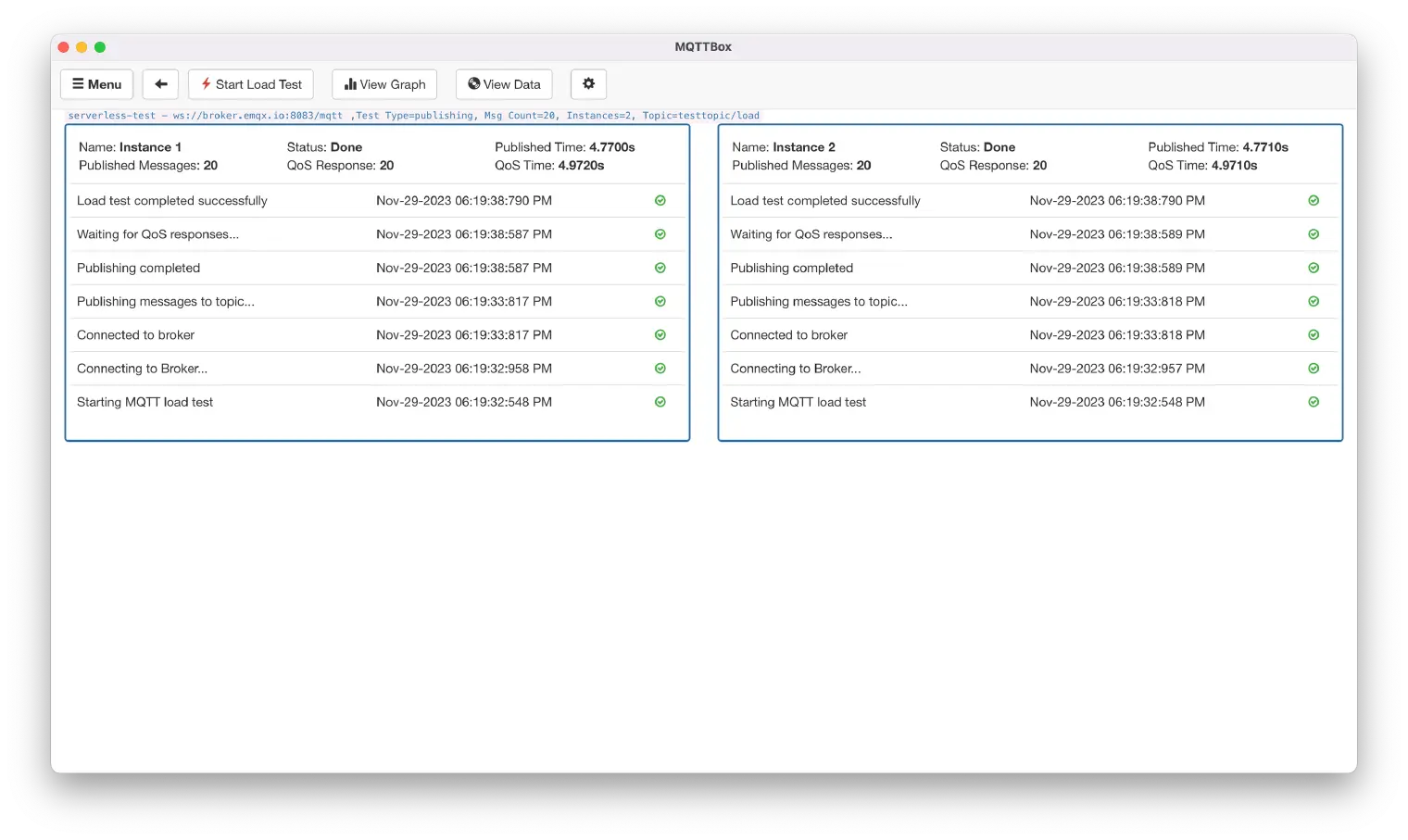Click Start Load Test
The height and width of the screenshot is (840, 1408).
pos(251,84)
